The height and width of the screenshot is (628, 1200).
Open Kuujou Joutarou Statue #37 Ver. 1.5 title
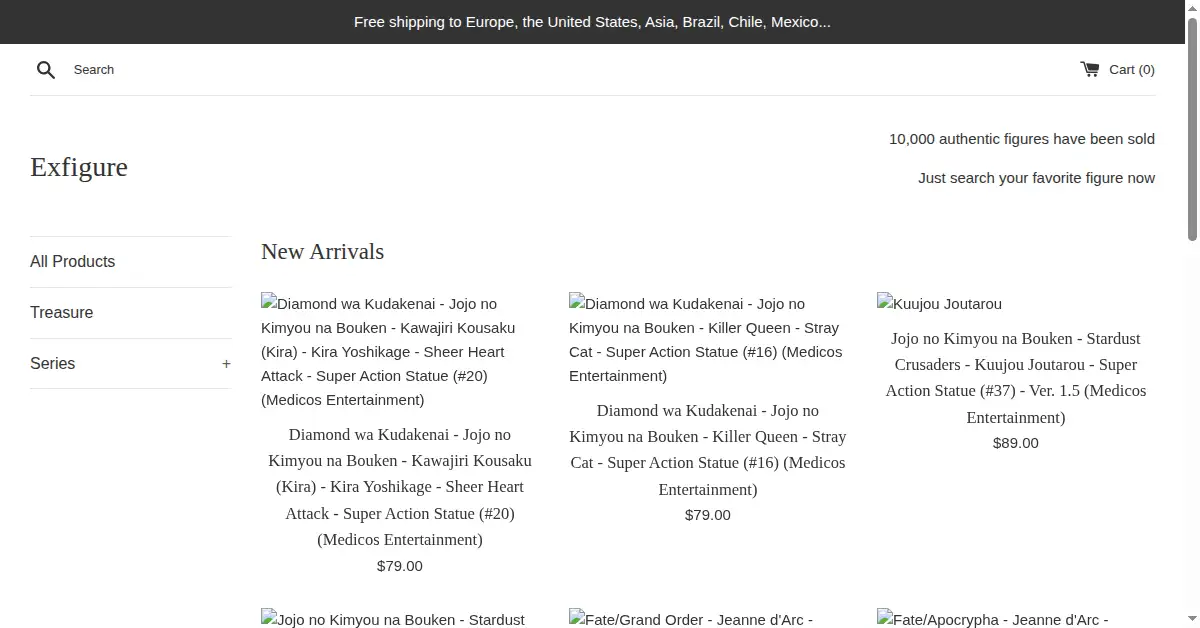click(x=1016, y=378)
